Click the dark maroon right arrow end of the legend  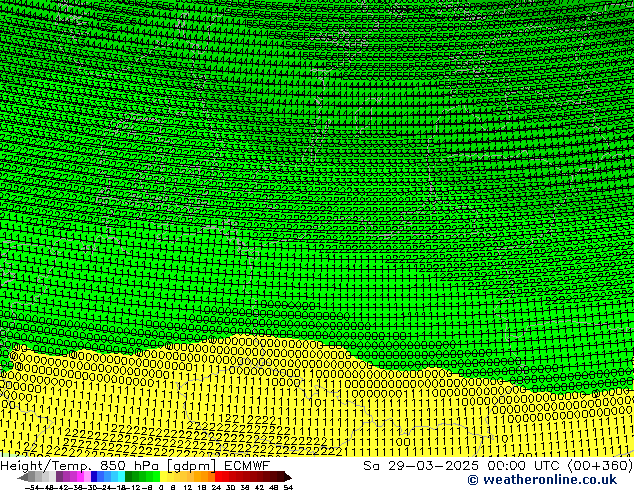tap(288, 477)
